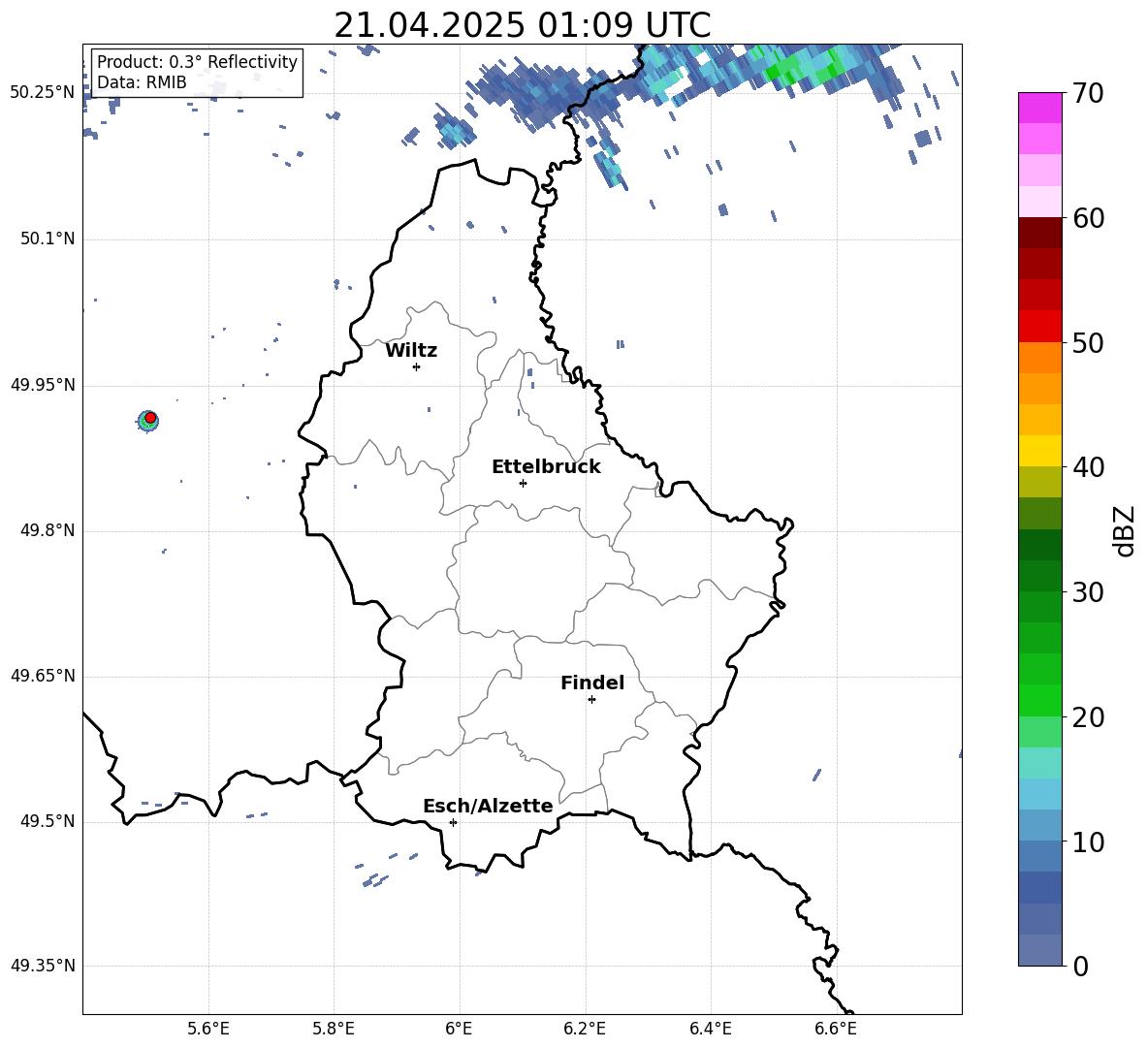Click the cross marker below Wiltz label
The width and height of the screenshot is (1148, 1048).
tap(417, 366)
